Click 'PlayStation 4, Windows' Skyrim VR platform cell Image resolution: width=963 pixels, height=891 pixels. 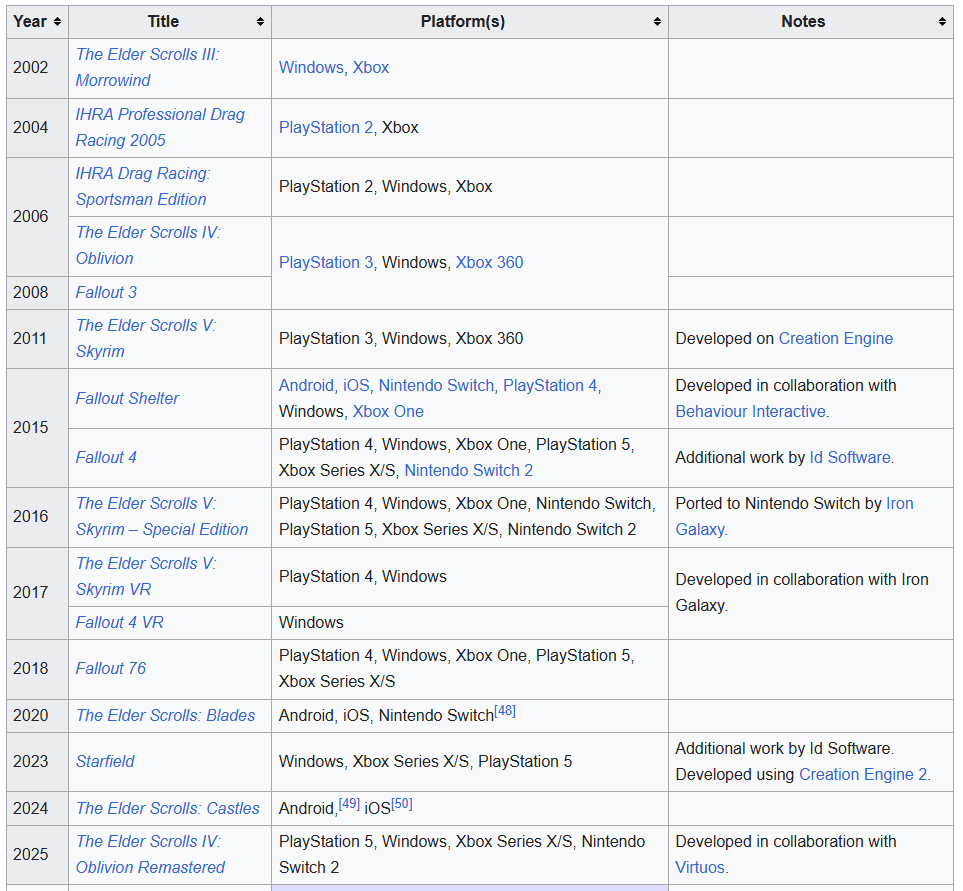[x=470, y=577]
